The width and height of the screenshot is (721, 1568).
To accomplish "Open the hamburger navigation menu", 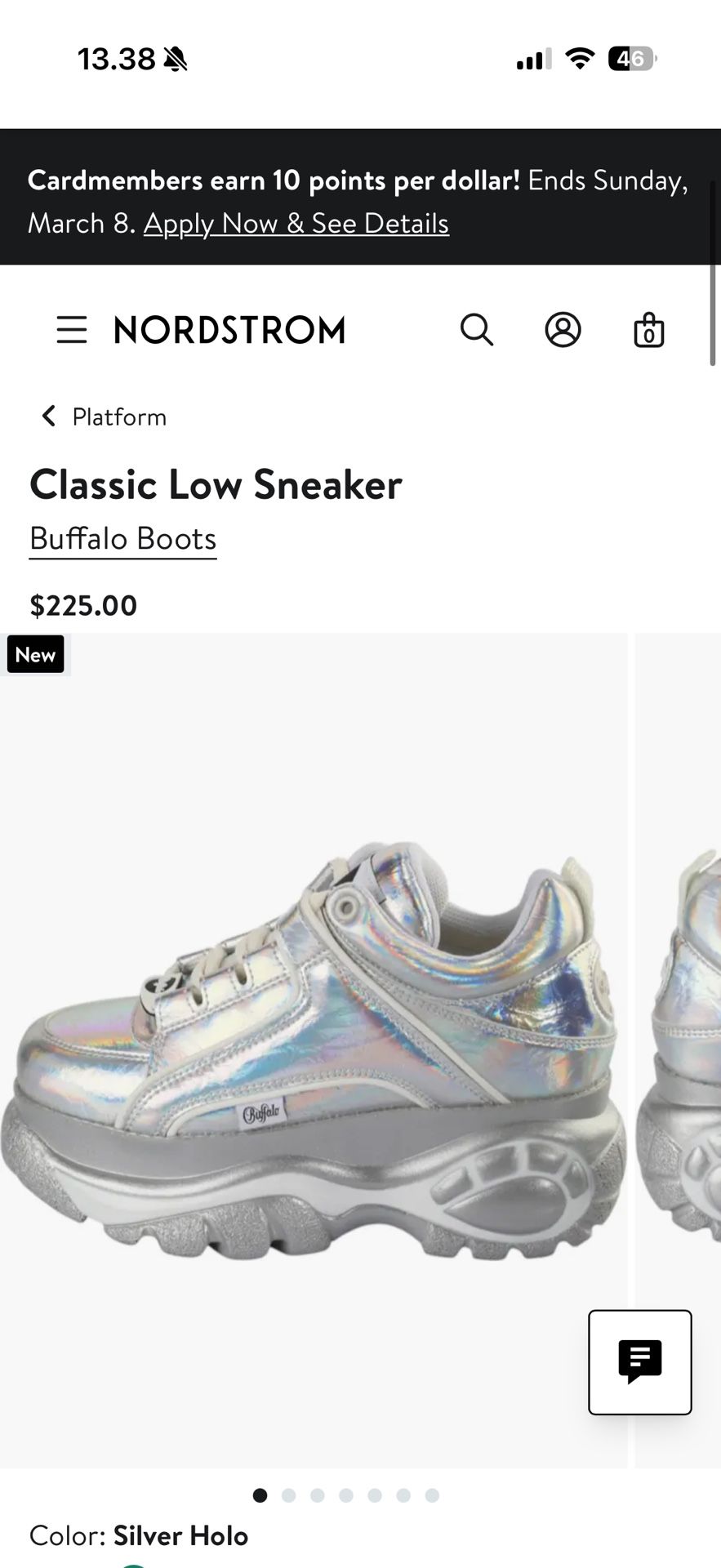I will pos(71,330).
